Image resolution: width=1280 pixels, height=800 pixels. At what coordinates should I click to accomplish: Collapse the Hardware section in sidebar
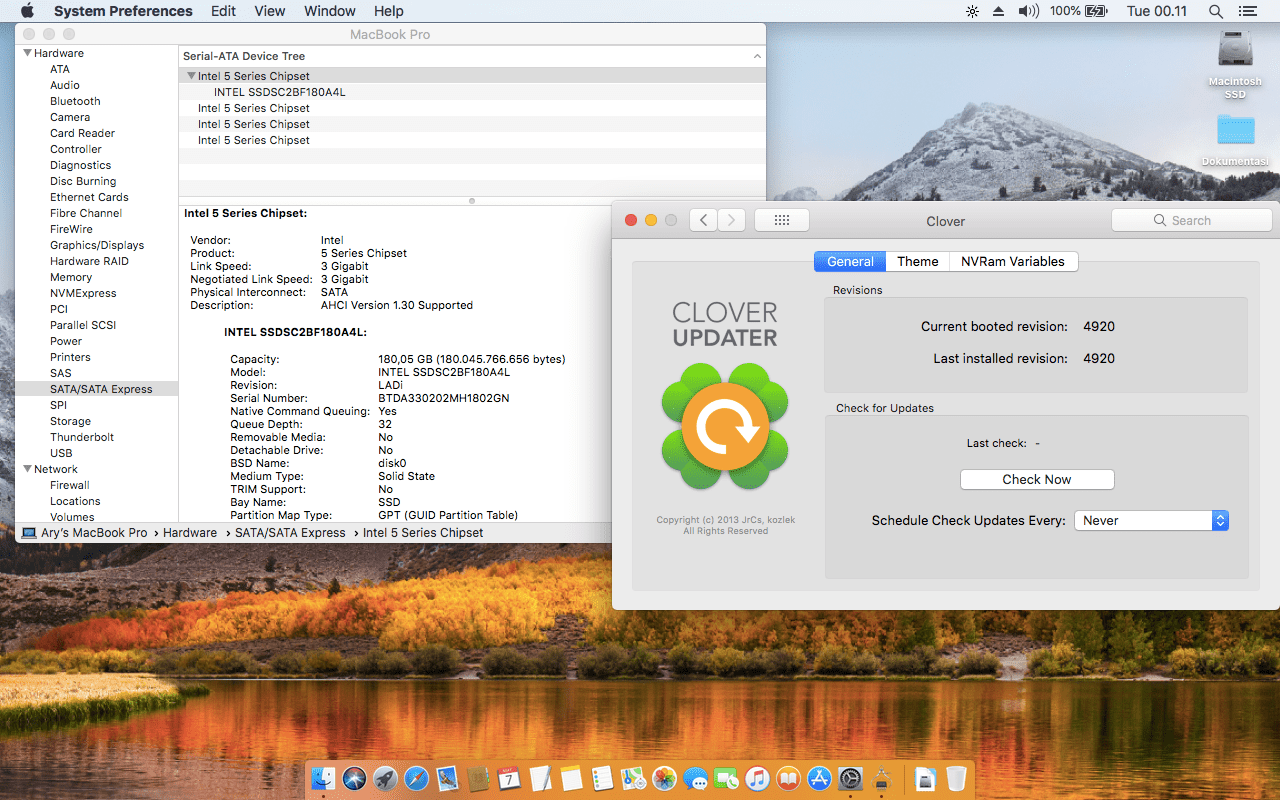(28, 53)
